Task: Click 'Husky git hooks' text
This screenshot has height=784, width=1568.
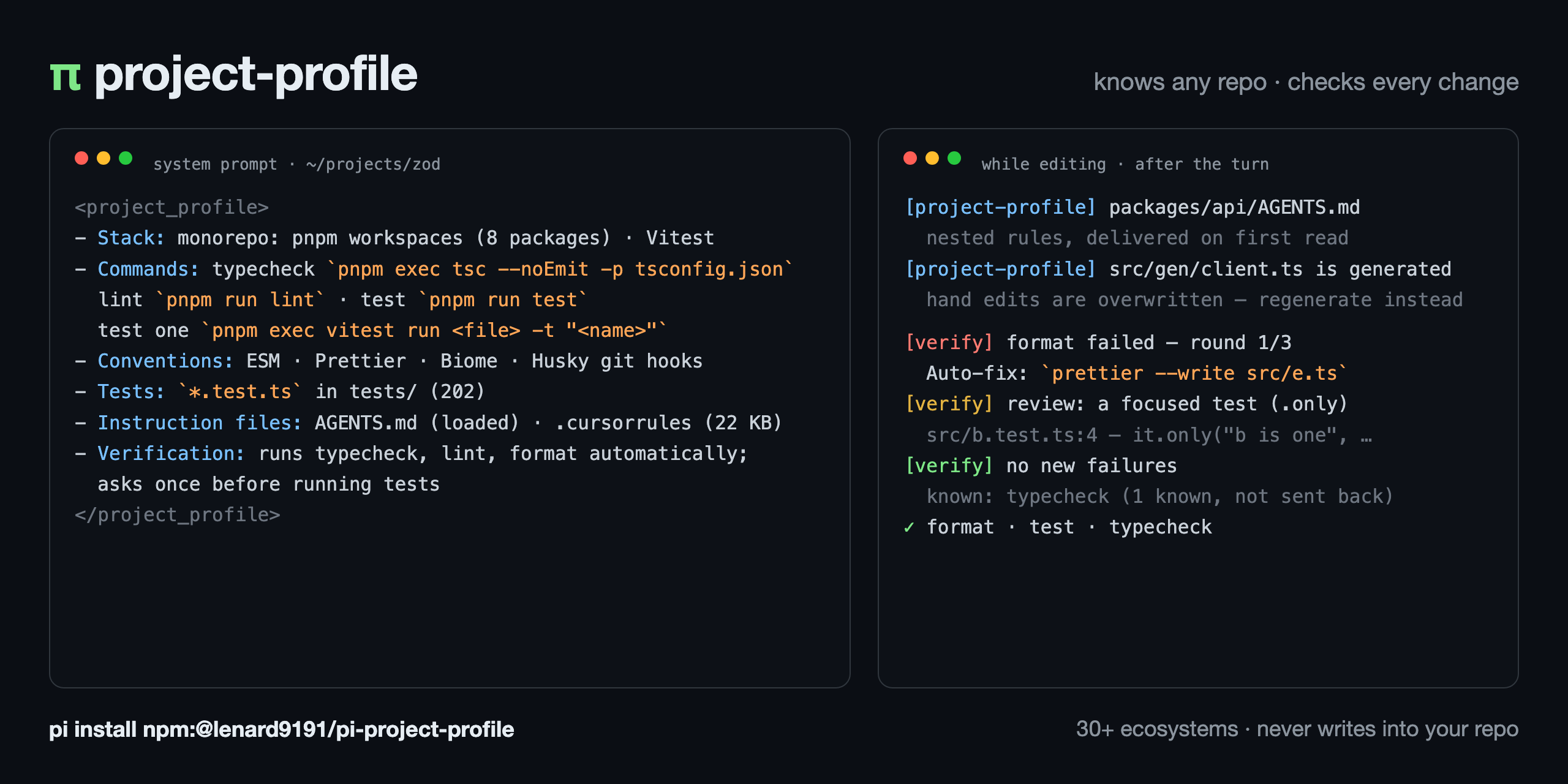Action: (617, 361)
